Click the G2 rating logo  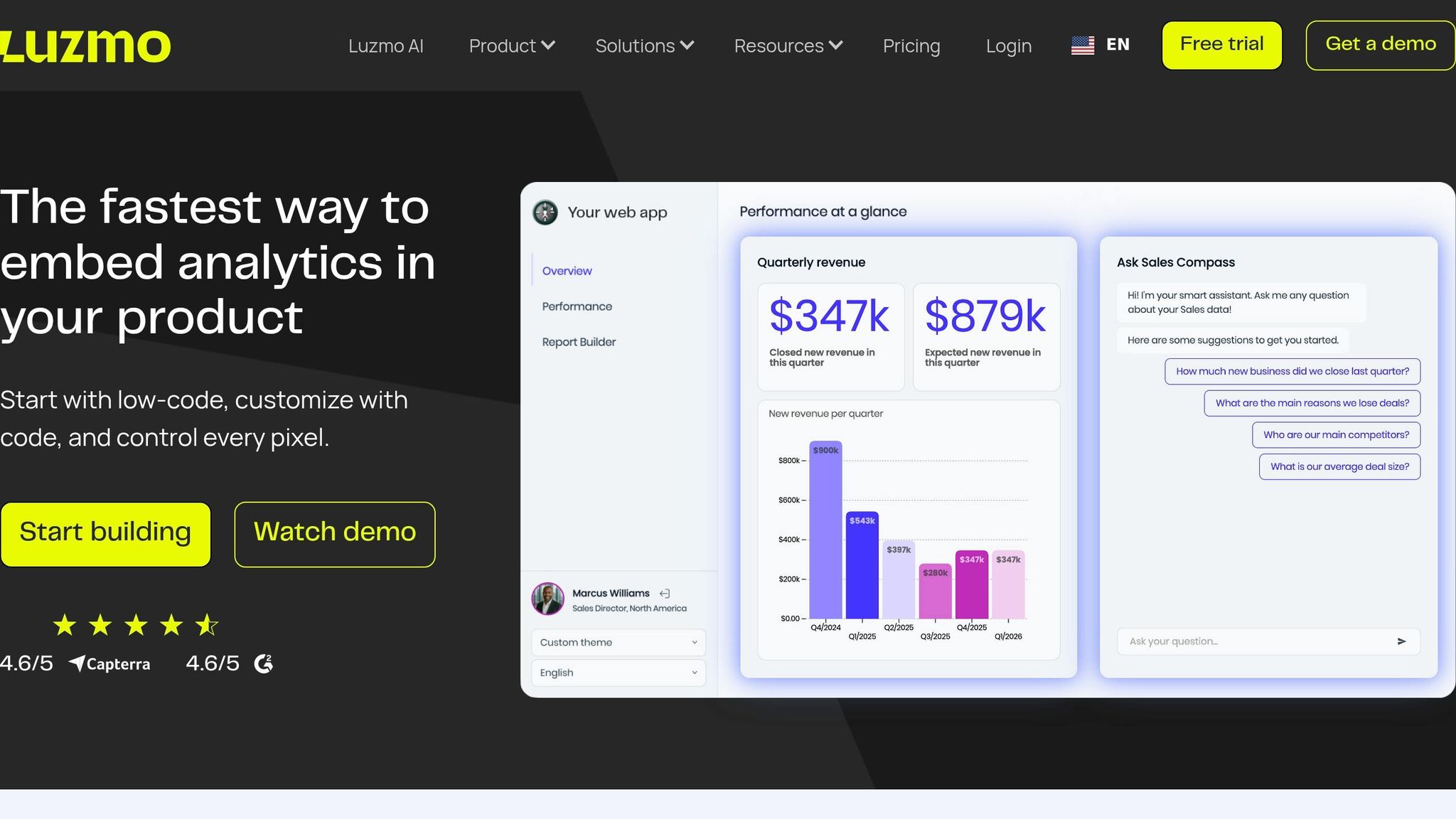pos(264,663)
